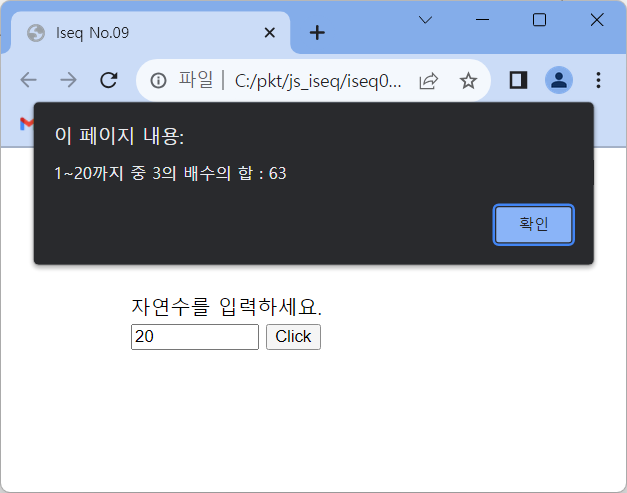Viewport: 627px width, 493px height.
Task: Open the Chrome three-dot menu
Action: [x=598, y=80]
